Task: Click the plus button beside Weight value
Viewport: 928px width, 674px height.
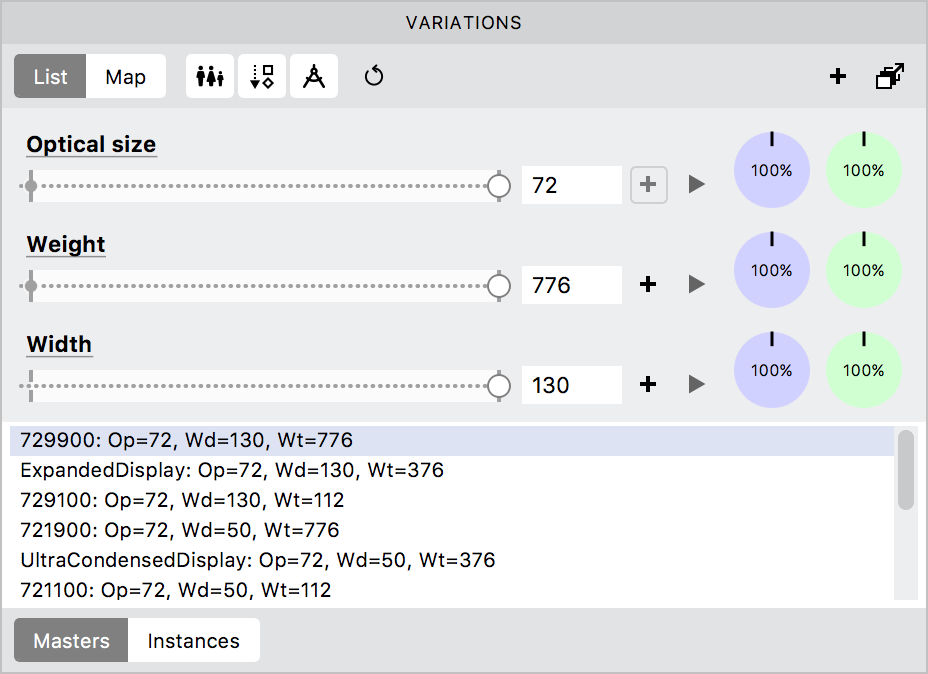Action: point(648,285)
